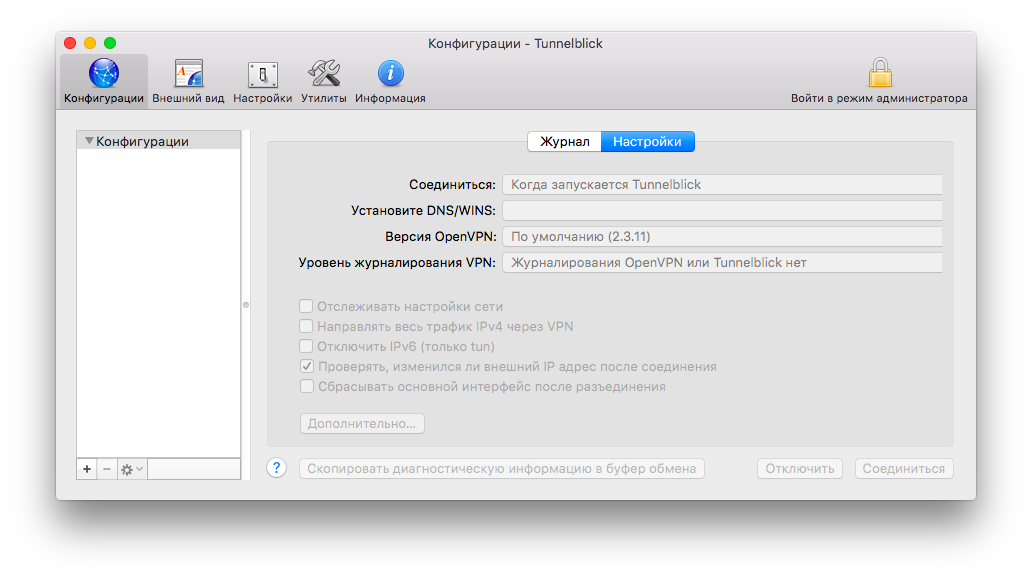Screen dimensions: 1032x580
Task: Click the Соединиться button
Action: [x=904, y=469]
